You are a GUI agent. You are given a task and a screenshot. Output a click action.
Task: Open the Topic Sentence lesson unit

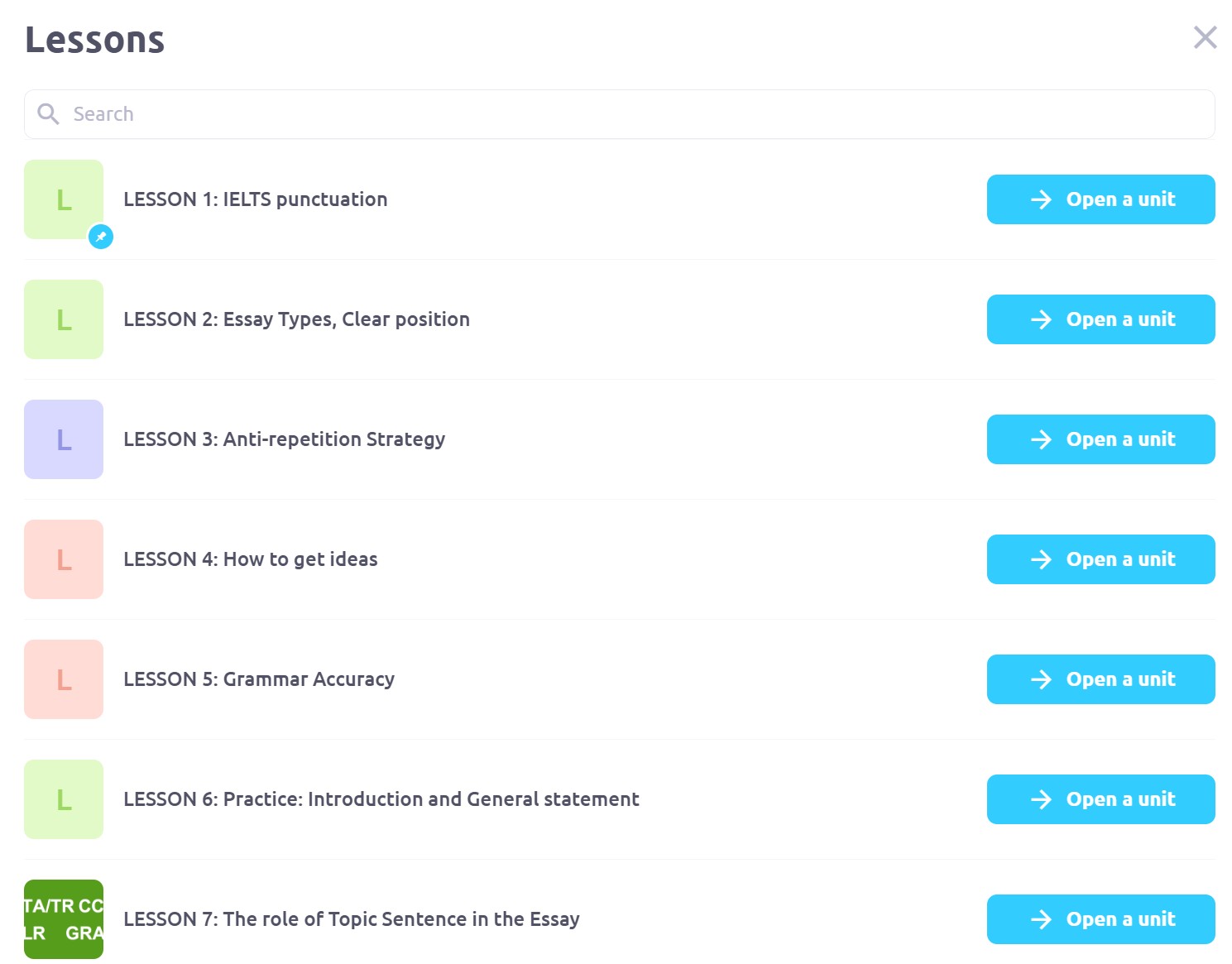click(x=1100, y=919)
